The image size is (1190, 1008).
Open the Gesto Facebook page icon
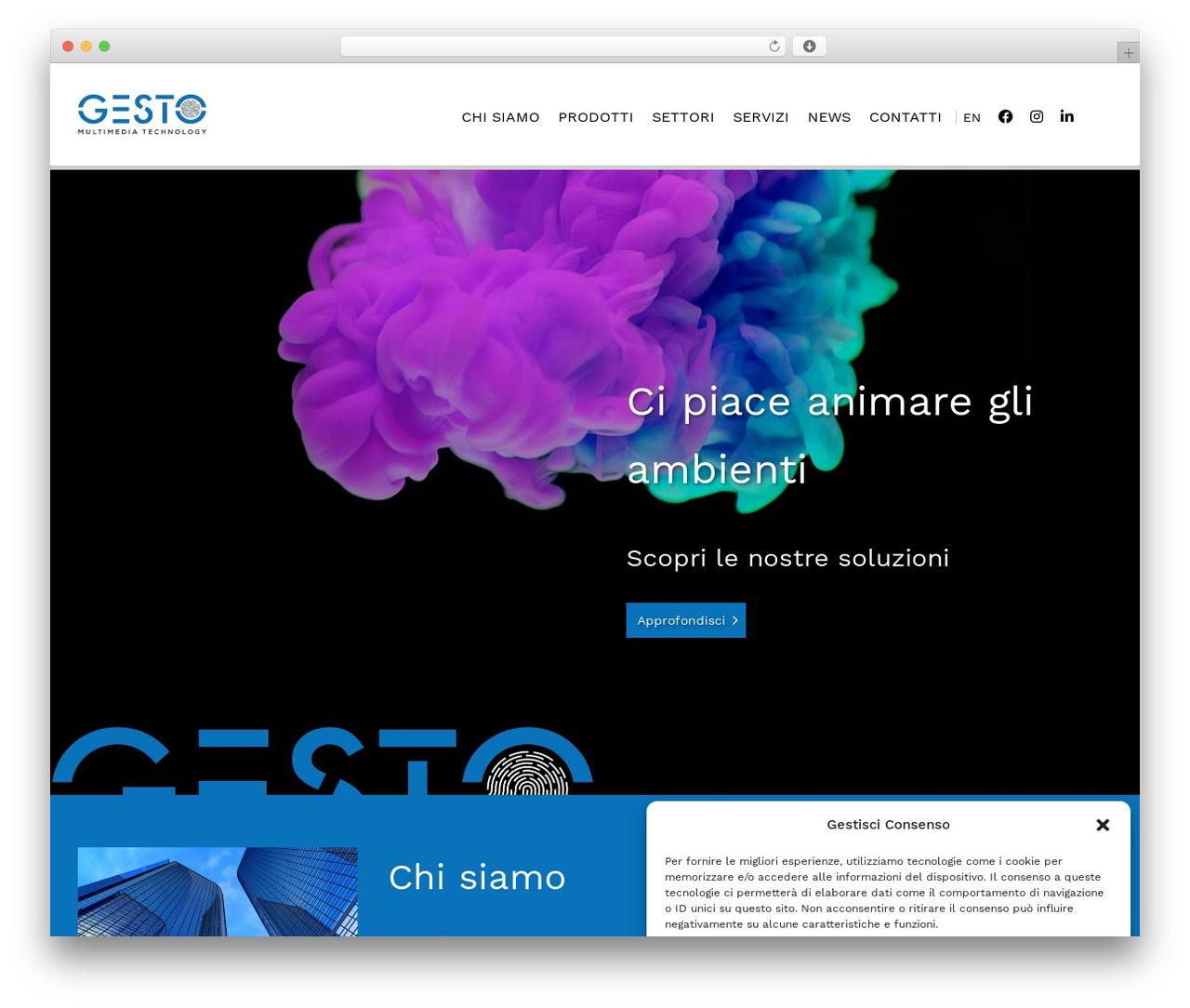(1005, 116)
